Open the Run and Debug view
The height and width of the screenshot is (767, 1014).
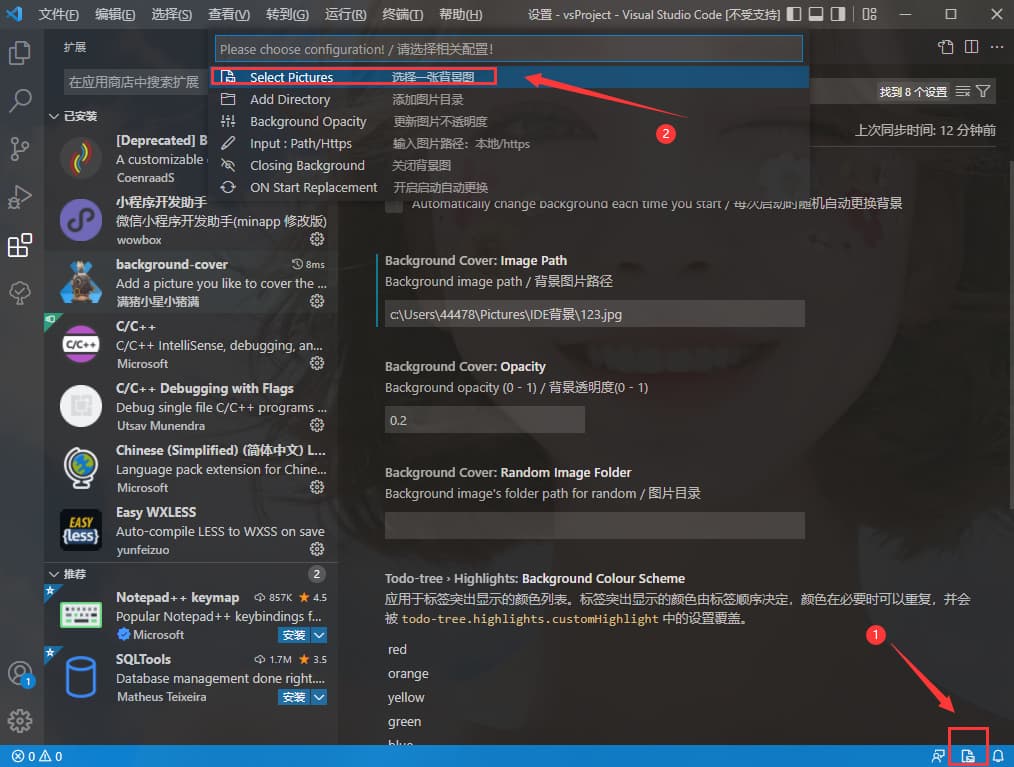(20, 197)
